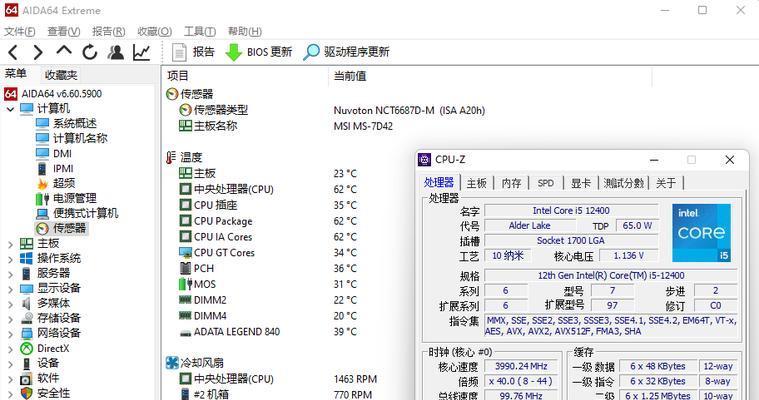
Task: Click the 软件 software icon in the tree
Action: [27, 378]
